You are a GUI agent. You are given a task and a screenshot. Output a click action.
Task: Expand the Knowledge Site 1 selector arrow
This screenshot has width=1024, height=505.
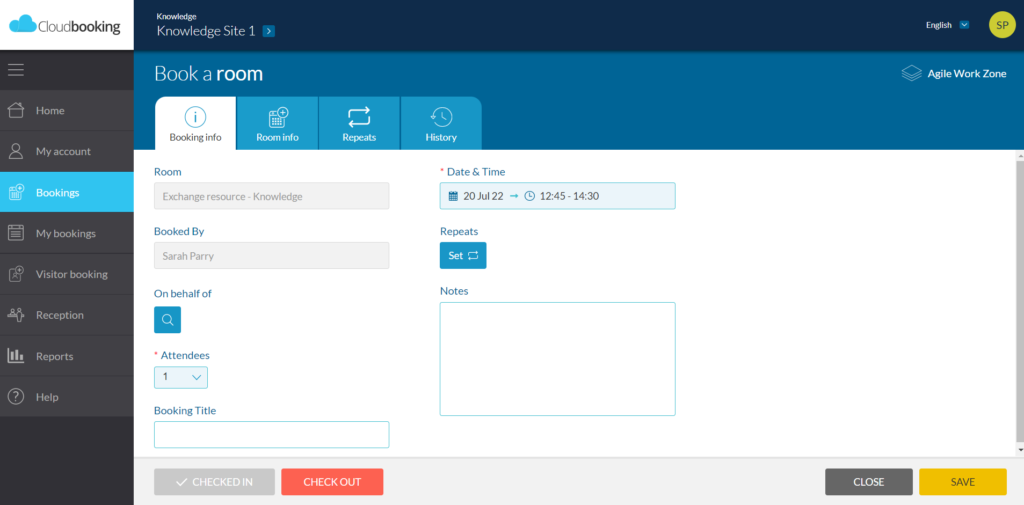pyautogui.click(x=269, y=31)
